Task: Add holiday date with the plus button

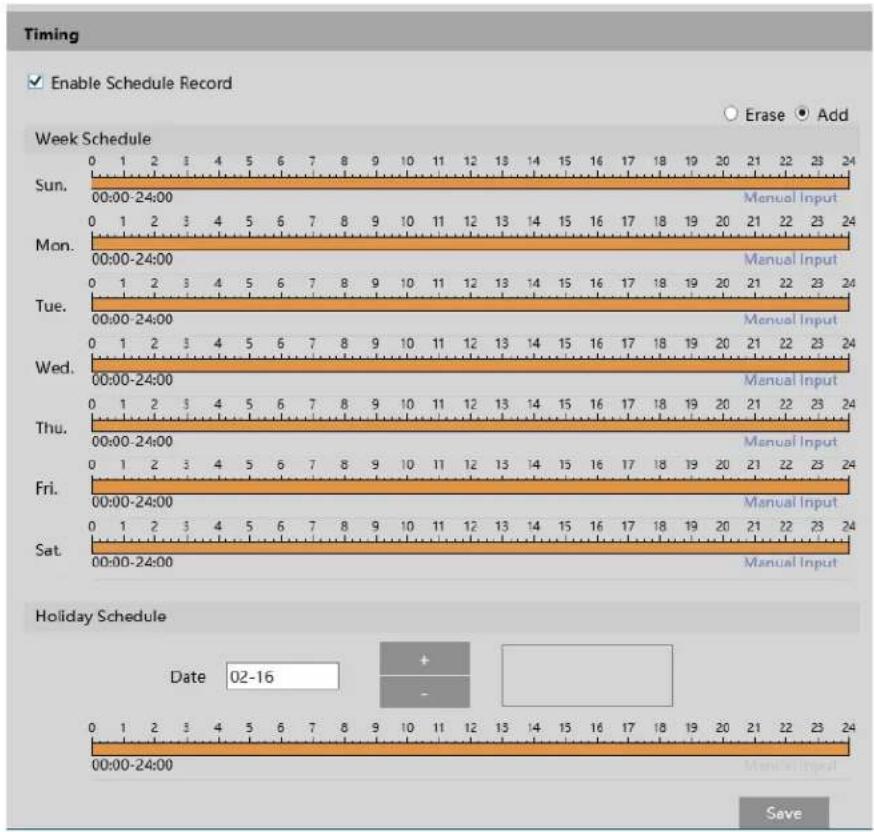Action: coord(425,659)
